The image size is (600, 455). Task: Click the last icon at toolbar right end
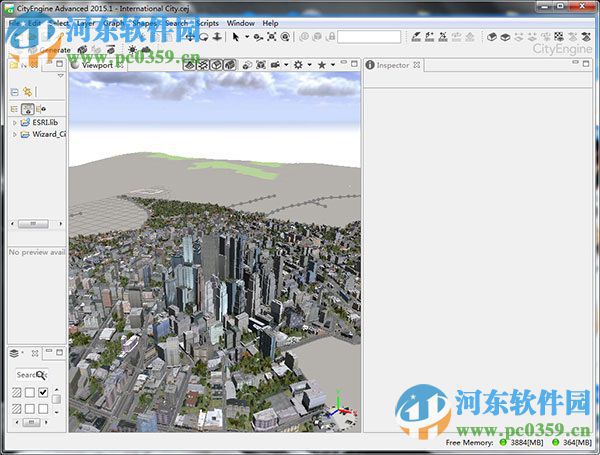click(586, 37)
